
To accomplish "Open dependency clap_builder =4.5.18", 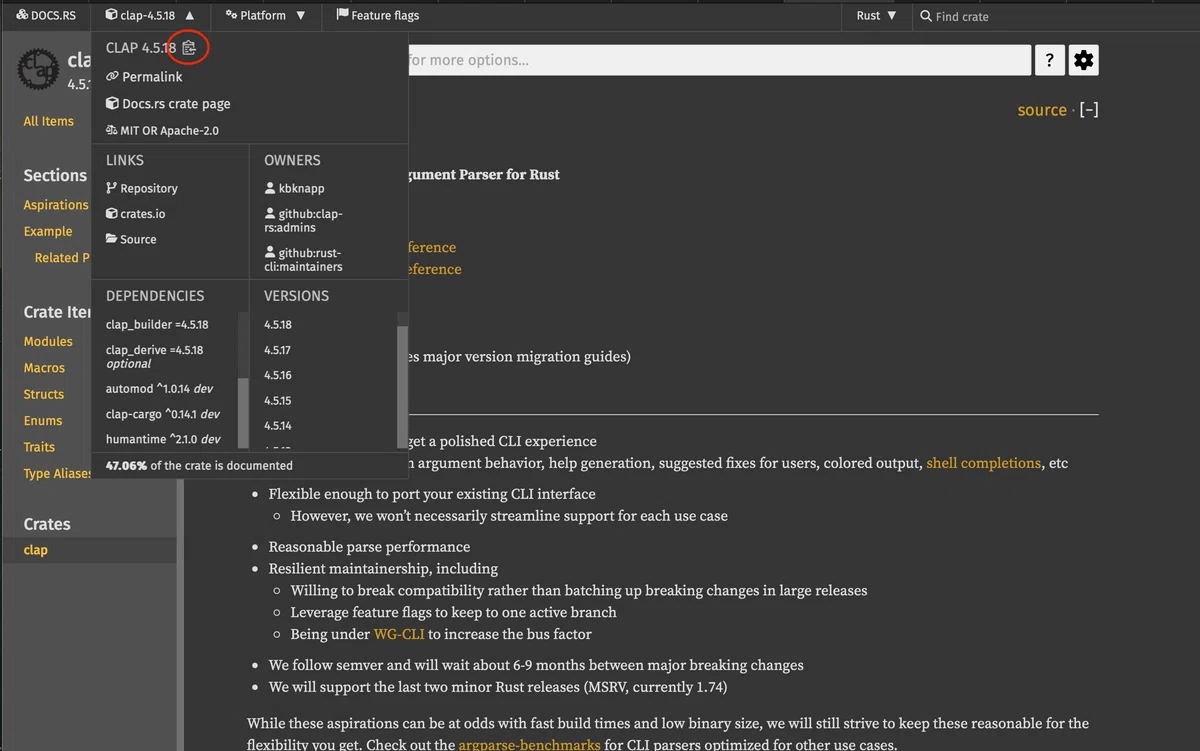I will (x=157, y=324).
